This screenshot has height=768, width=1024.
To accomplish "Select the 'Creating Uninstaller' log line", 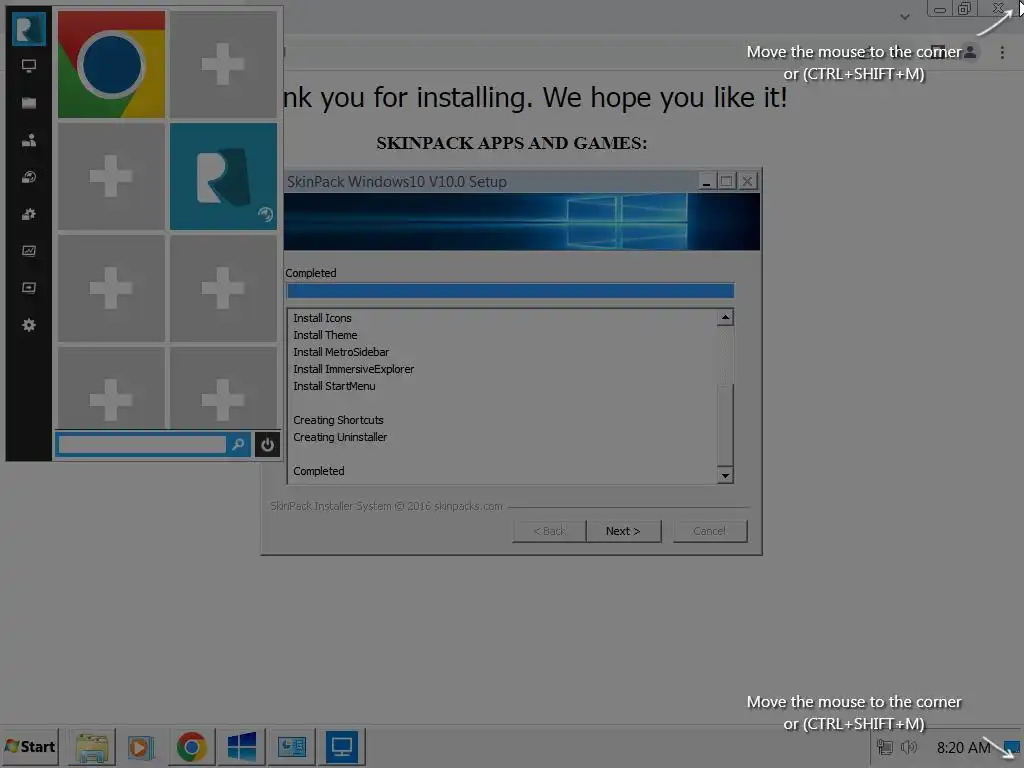I will pos(340,437).
